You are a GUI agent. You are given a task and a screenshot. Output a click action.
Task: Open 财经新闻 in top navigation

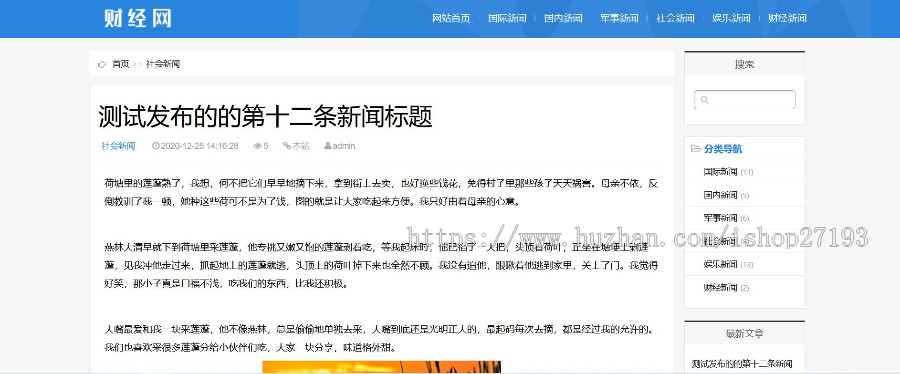click(788, 18)
